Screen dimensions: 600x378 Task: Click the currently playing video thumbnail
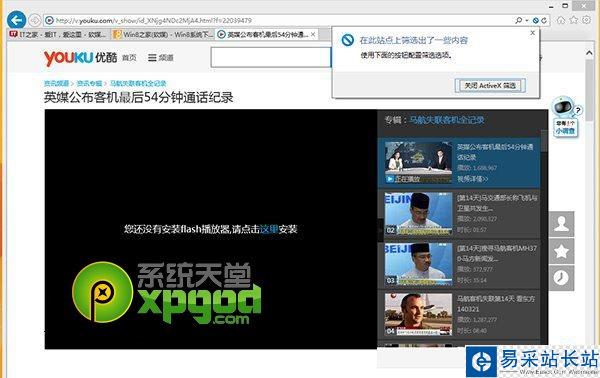418,162
